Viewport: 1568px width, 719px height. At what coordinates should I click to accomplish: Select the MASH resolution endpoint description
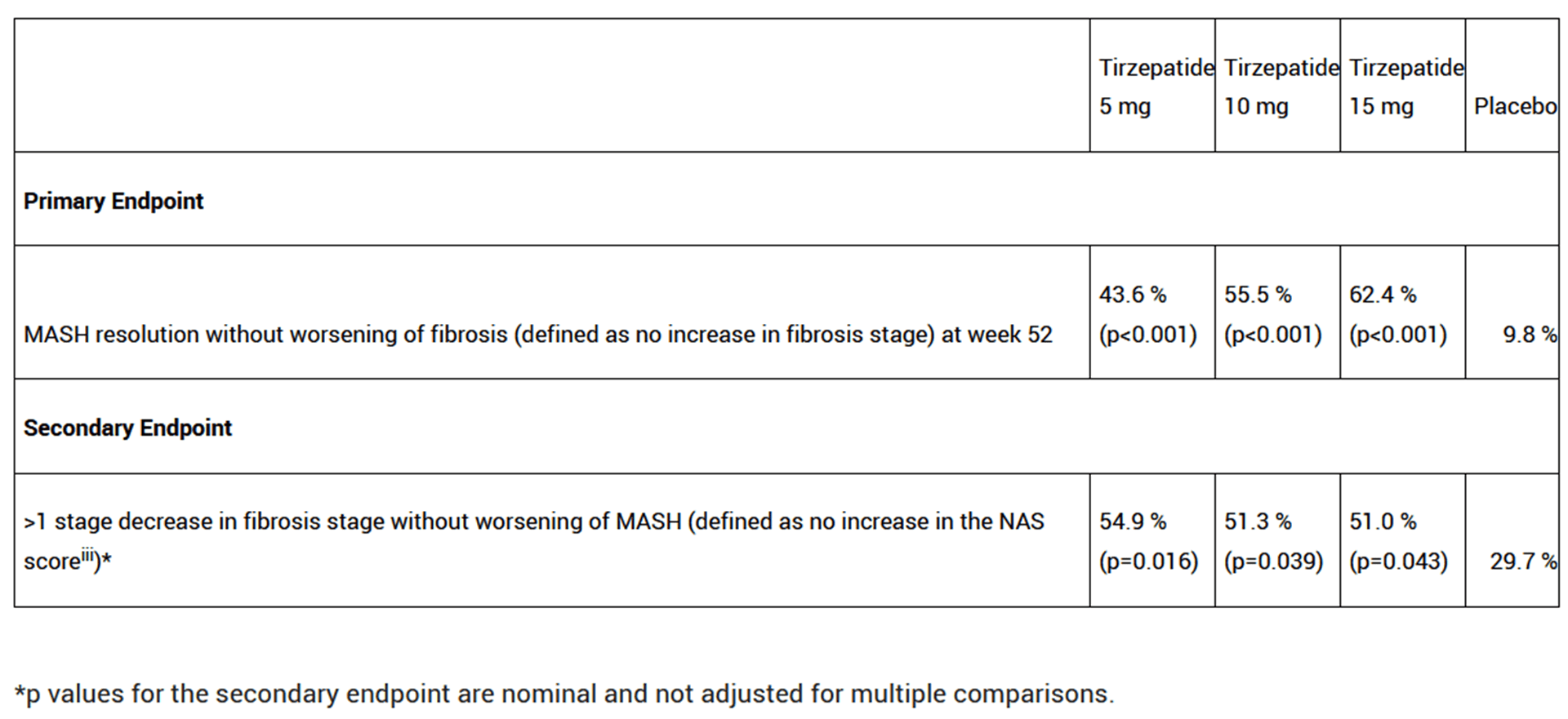(x=537, y=335)
